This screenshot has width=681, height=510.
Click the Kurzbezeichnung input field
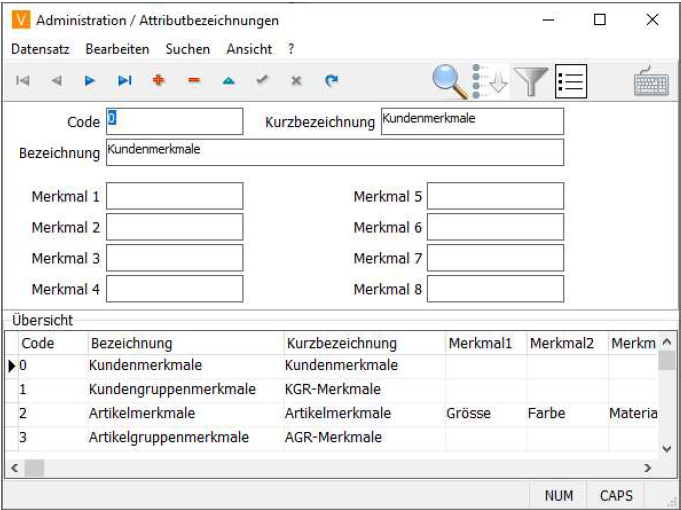tap(473, 121)
